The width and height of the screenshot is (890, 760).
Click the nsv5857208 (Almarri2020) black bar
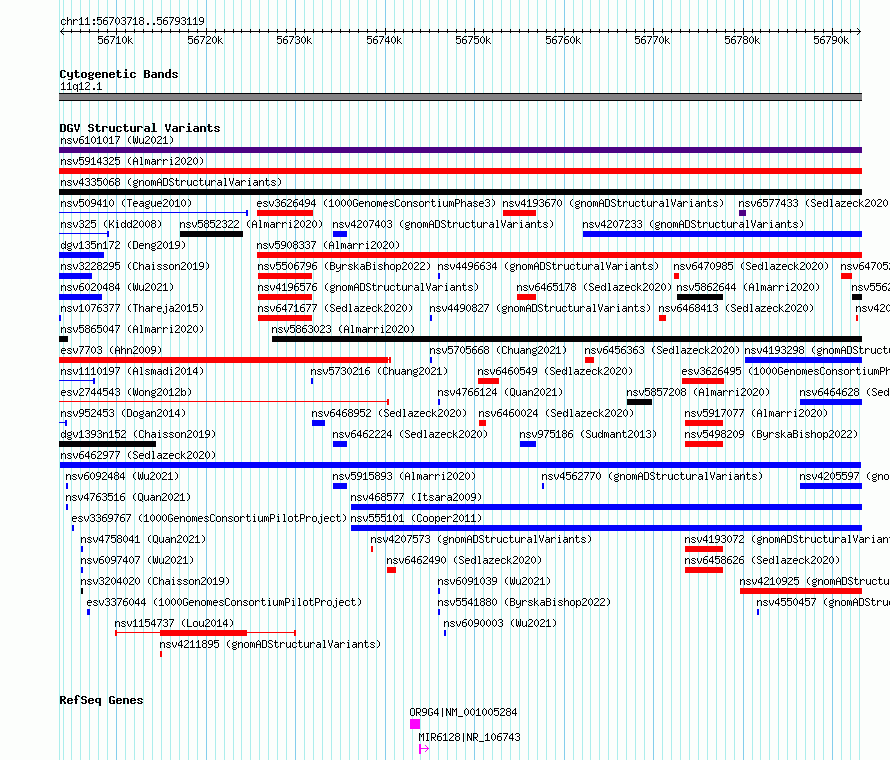639,402
